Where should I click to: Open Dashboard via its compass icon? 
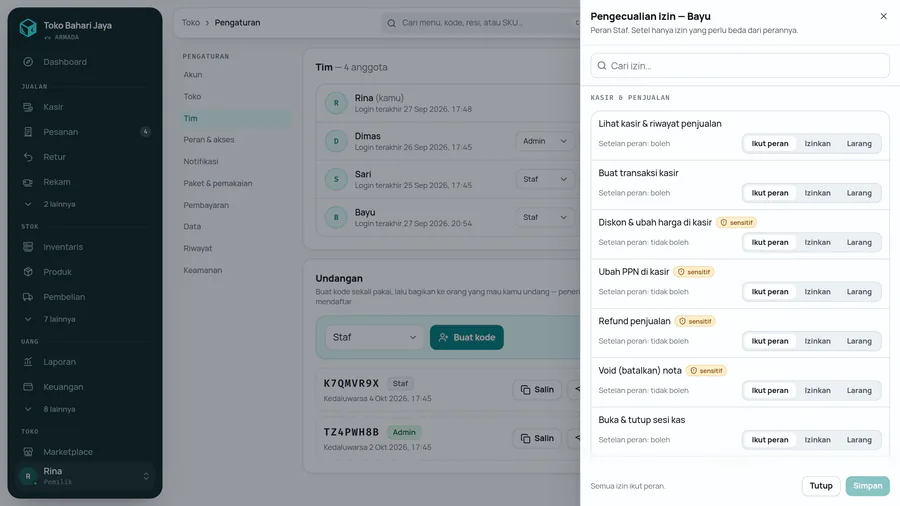click(28, 62)
